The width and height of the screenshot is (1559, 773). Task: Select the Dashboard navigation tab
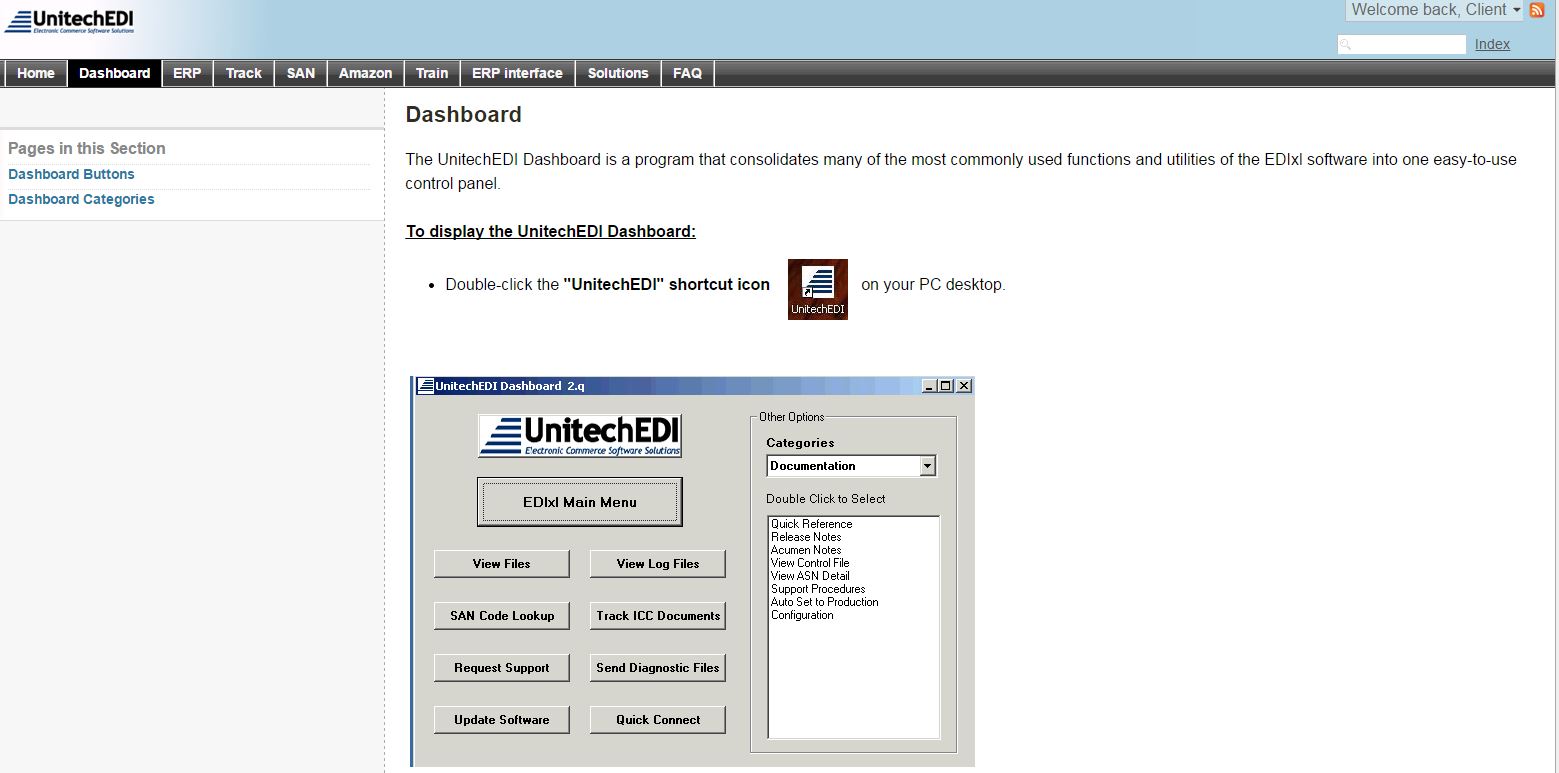[x=115, y=73]
